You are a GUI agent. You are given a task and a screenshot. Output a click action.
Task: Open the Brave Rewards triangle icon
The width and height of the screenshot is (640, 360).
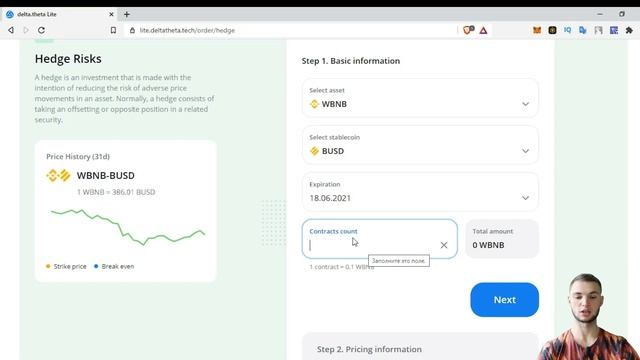tap(483, 30)
